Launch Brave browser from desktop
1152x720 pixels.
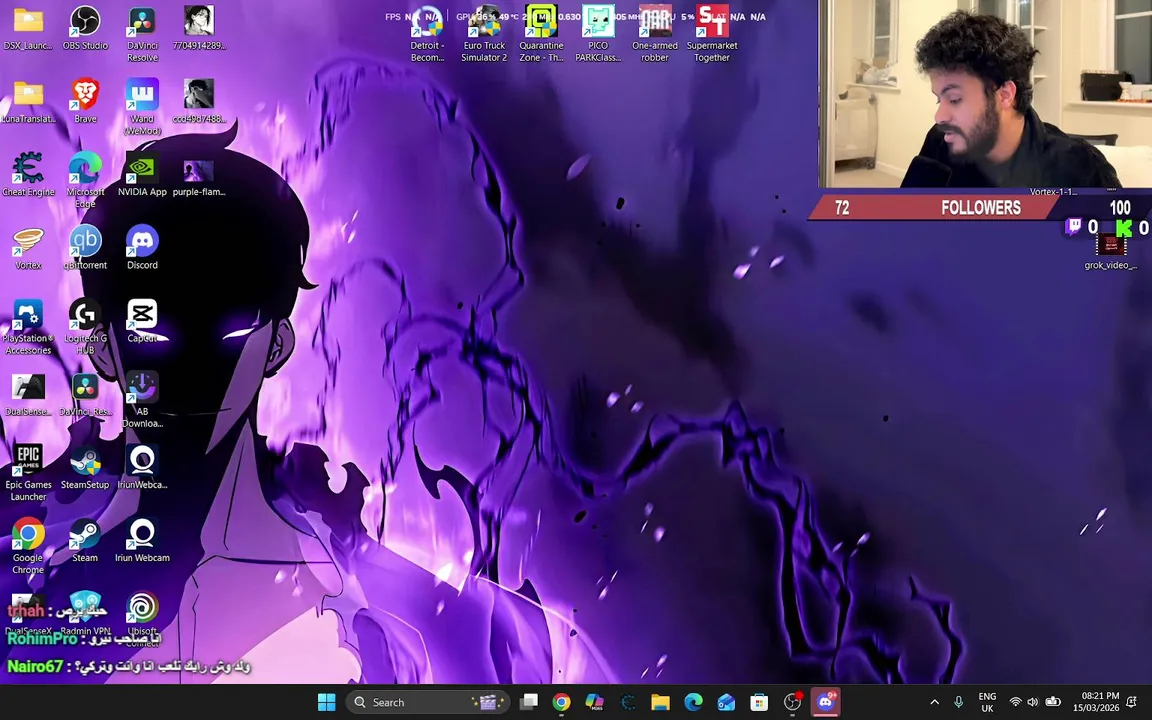click(85, 102)
